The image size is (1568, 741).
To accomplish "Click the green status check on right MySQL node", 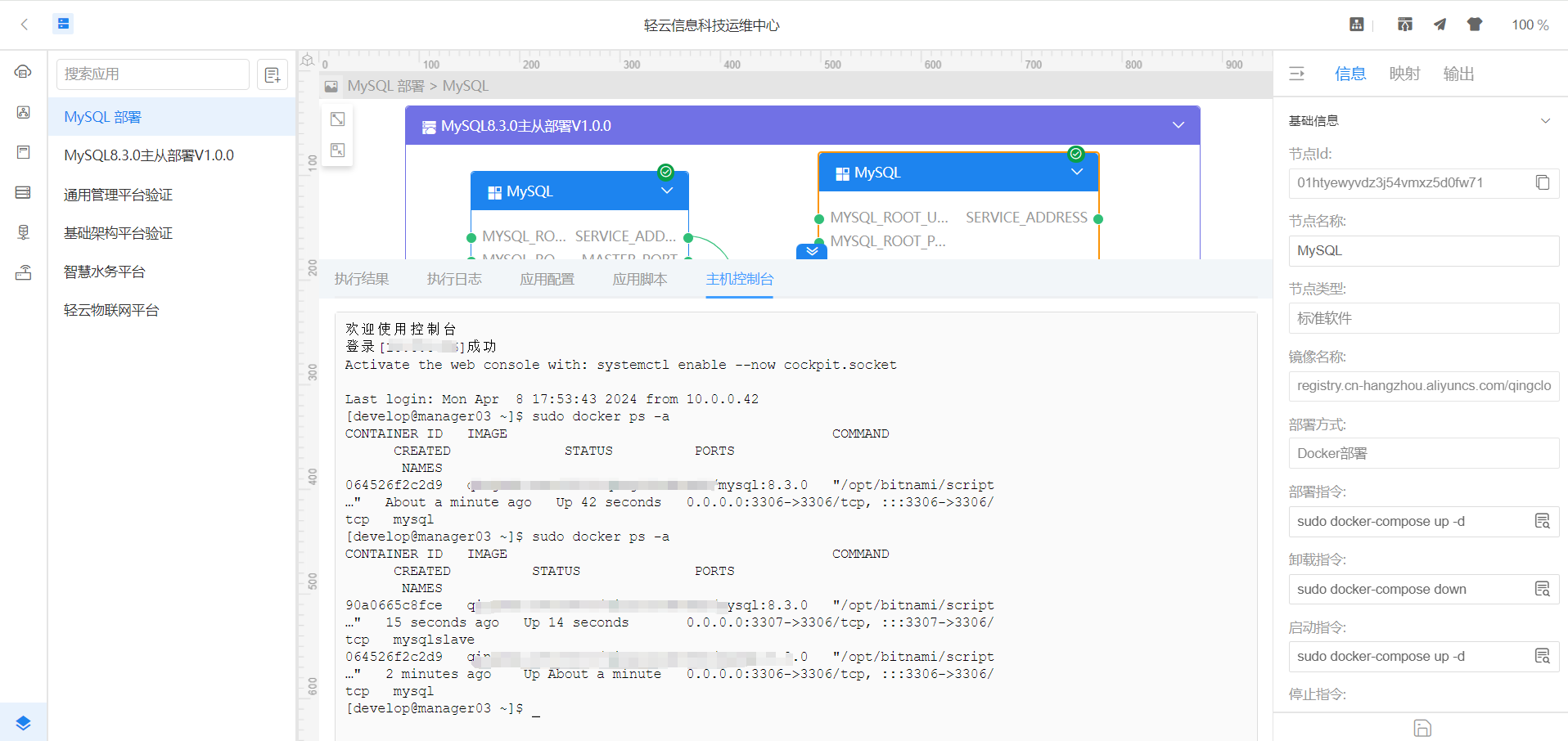I will click(1076, 154).
